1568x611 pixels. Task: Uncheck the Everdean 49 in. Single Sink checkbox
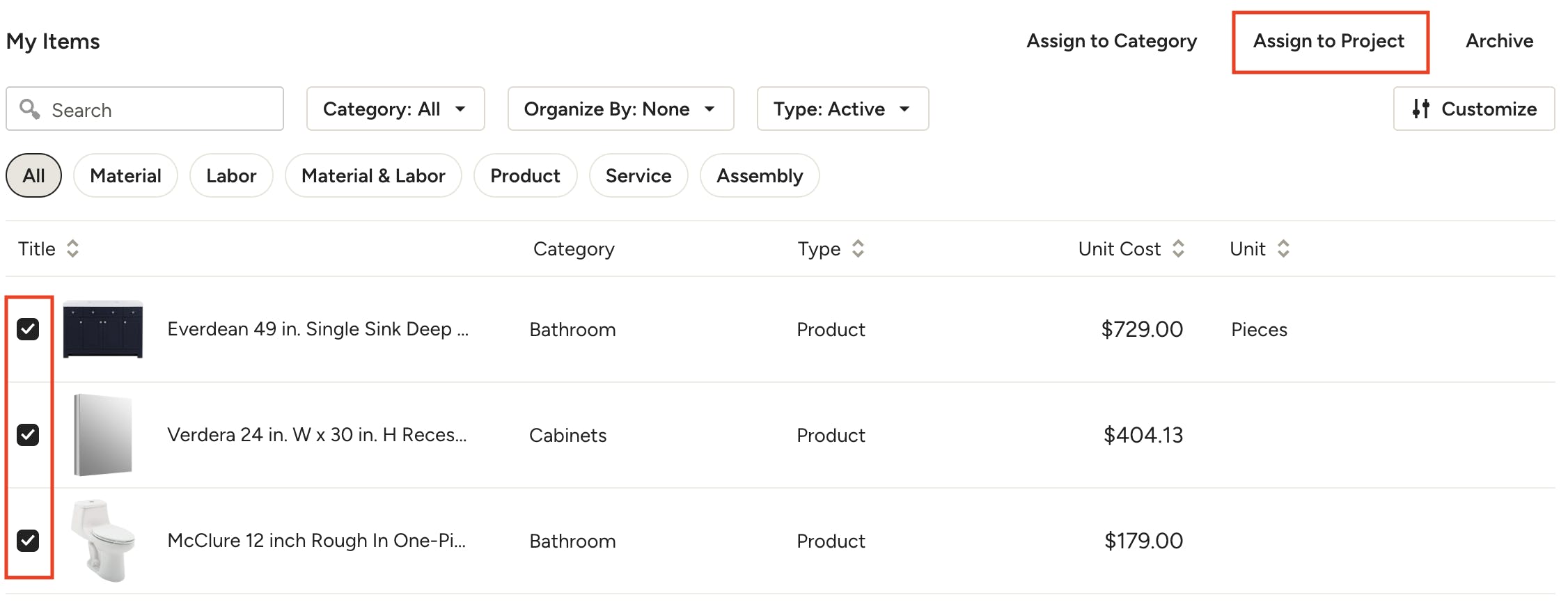click(x=28, y=329)
